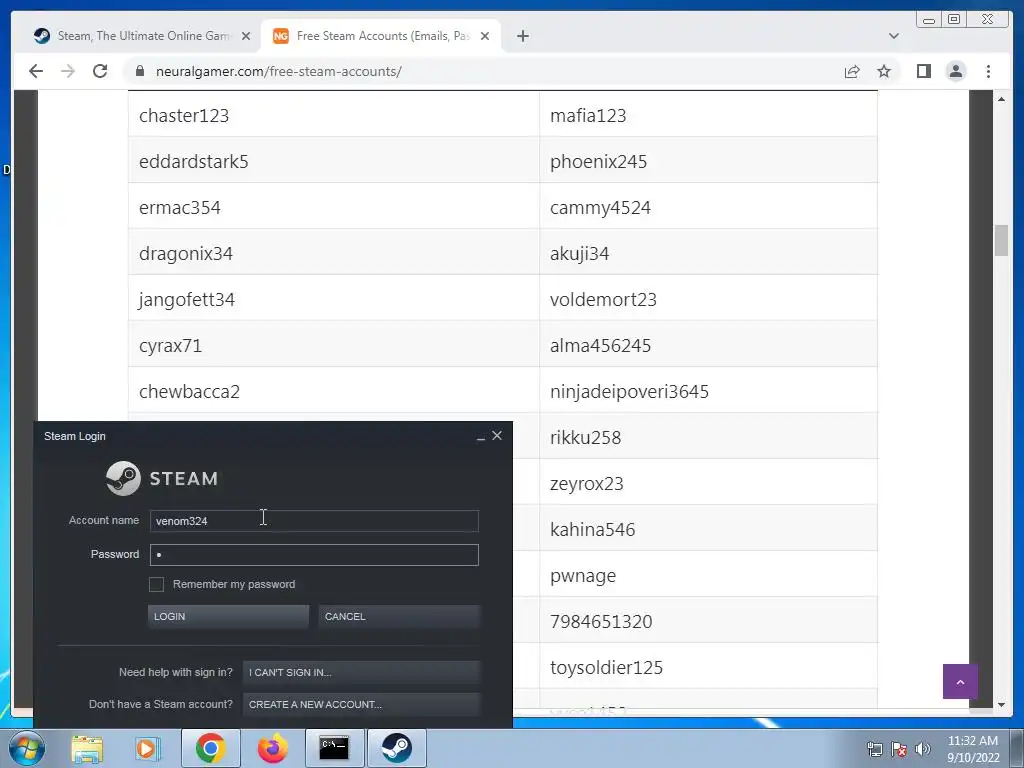This screenshot has width=1024, height=768.
Task: Select username chewbacca2
Action: coord(189,391)
